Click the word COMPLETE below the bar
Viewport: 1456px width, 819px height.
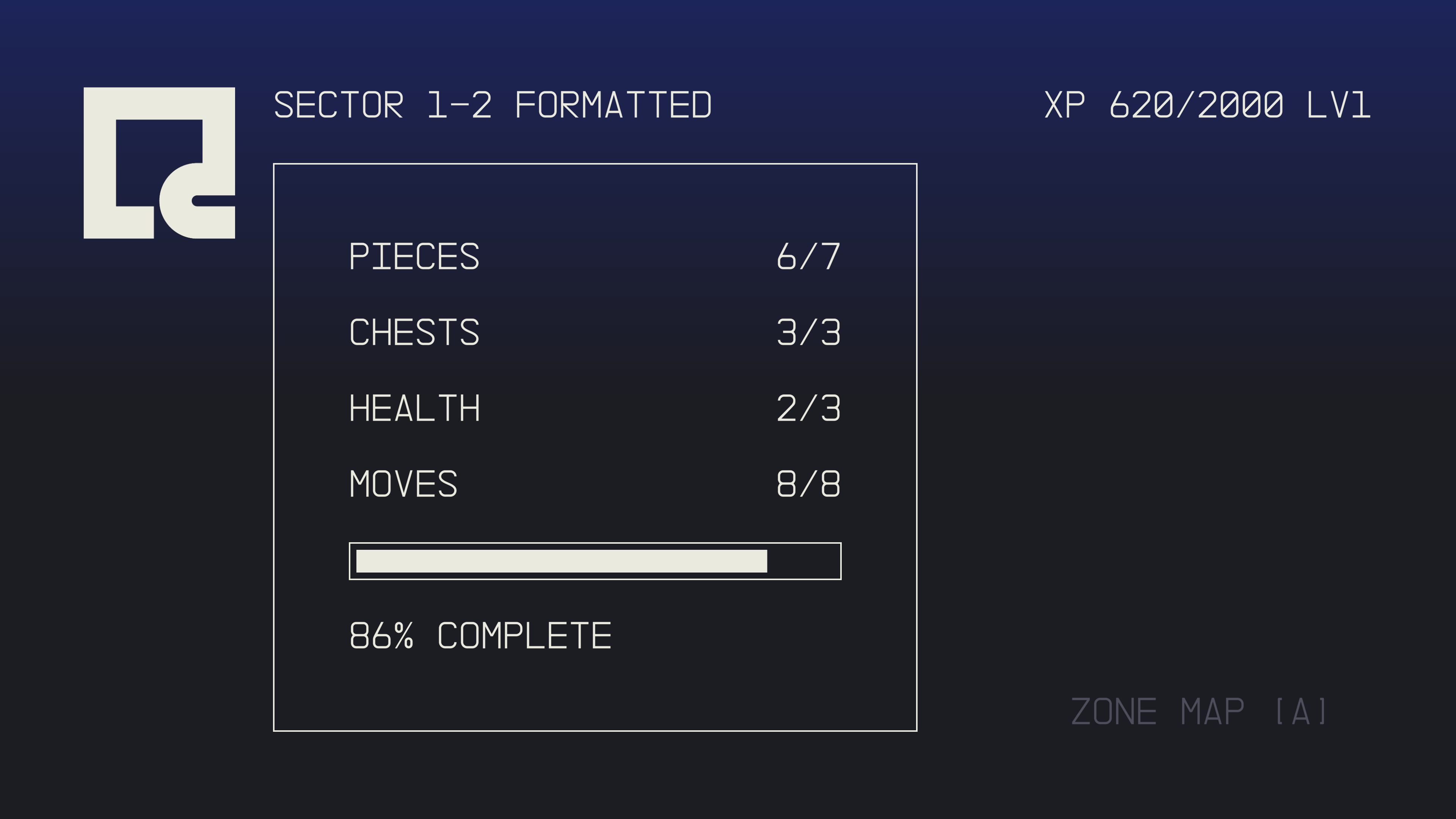point(524,636)
